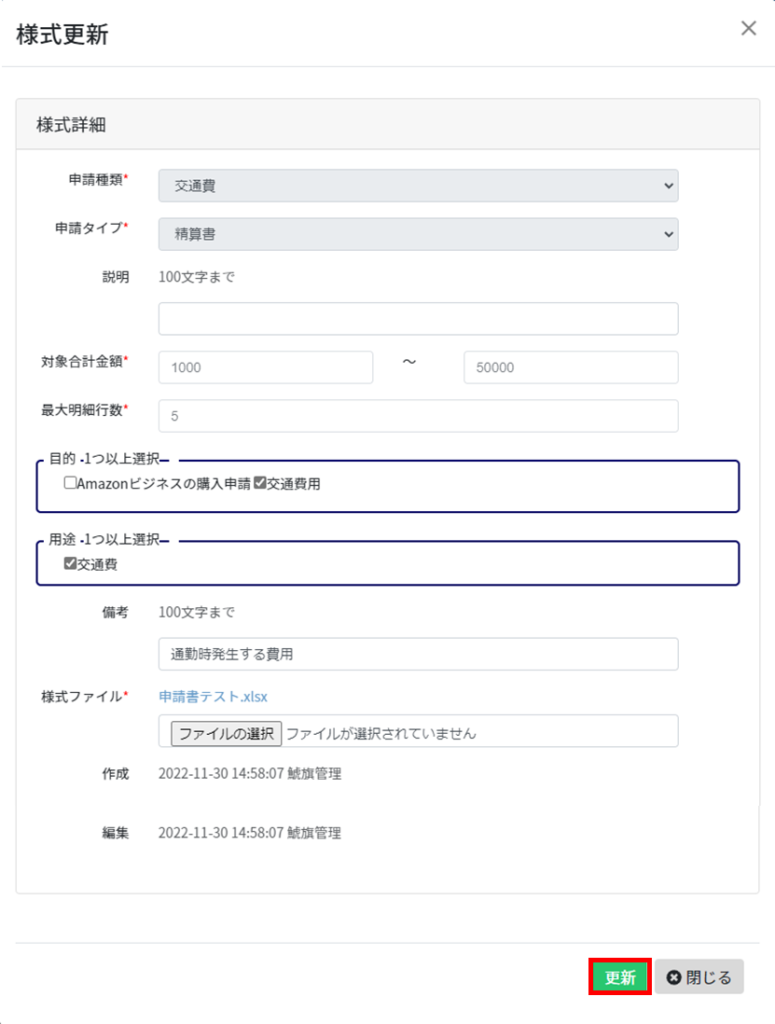The image size is (775, 1024).
Task: Close the 様式更新 dialog with X icon
Action: (748, 28)
